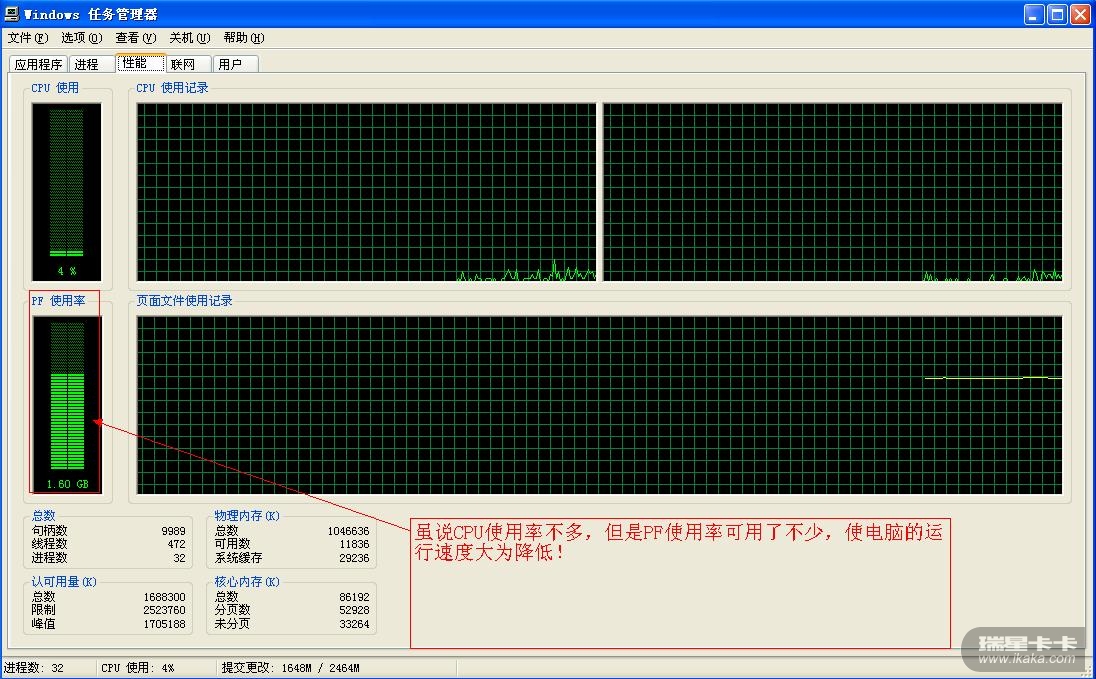Click the status bar 进程数: 32 entry
The width and height of the screenshot is (1096, 679).
coord(34,668)
